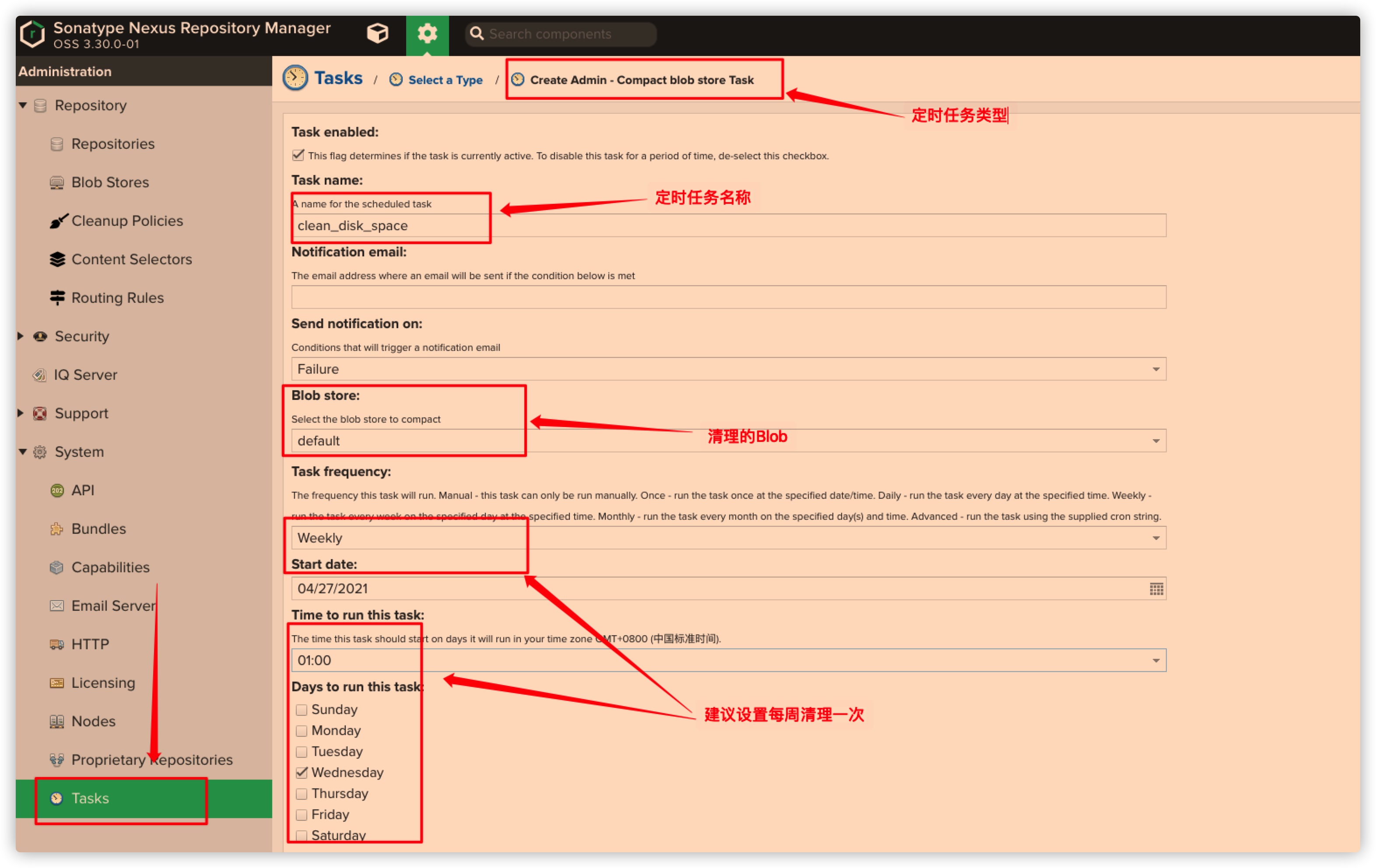Image resolution: width=1376 pixels, height=868 pixels.
Task: Click the Browse cube icon in header
Action: [x=377, y=34]
